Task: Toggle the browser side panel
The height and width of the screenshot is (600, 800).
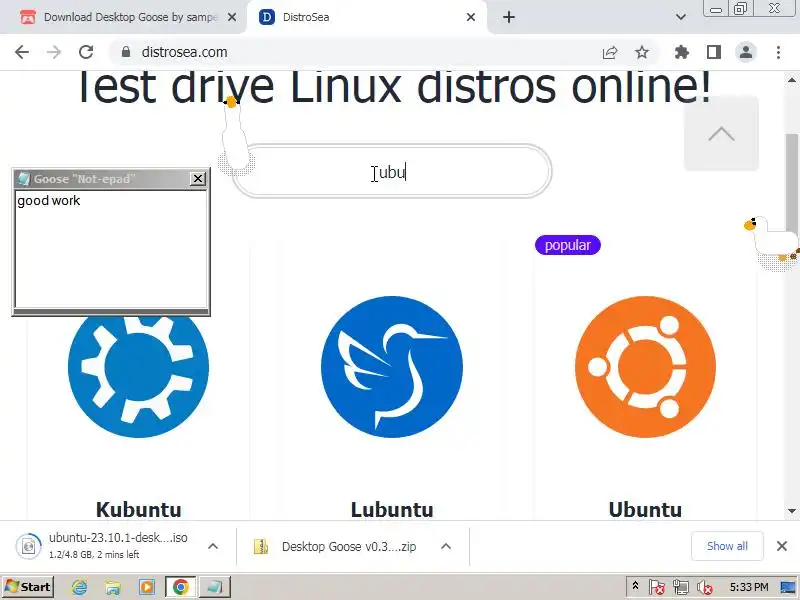Action: [714, 52]
